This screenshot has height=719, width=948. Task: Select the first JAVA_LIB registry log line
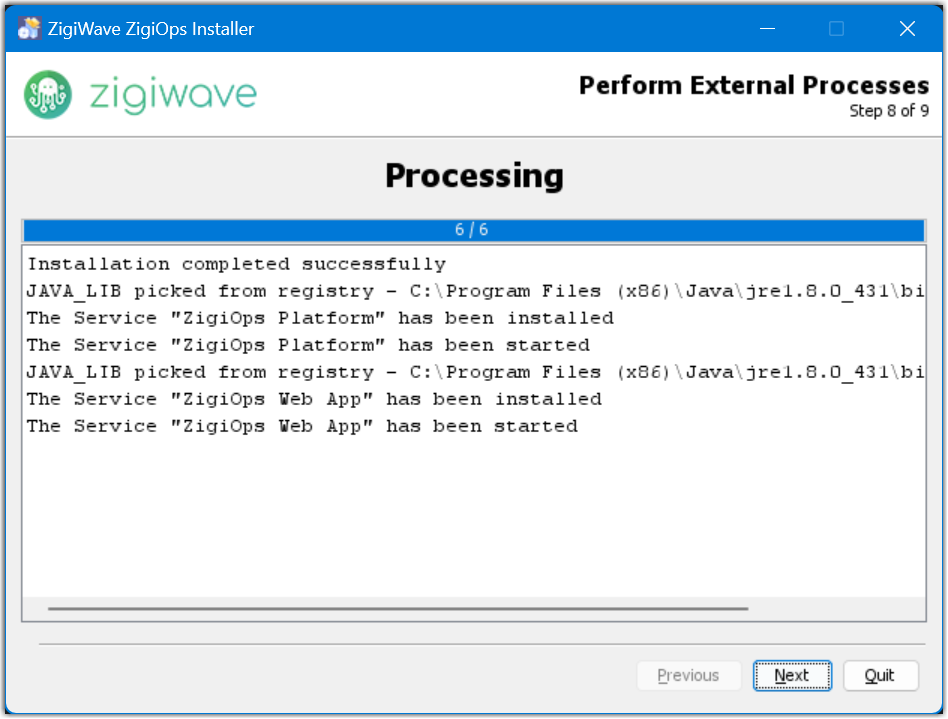(x=472, y=291)
